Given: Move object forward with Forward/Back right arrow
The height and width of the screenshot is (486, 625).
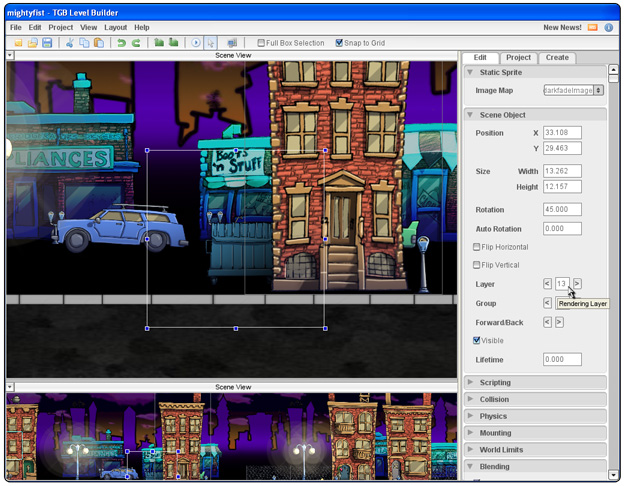Looking at the screenshot, I should tap(559, 322).
